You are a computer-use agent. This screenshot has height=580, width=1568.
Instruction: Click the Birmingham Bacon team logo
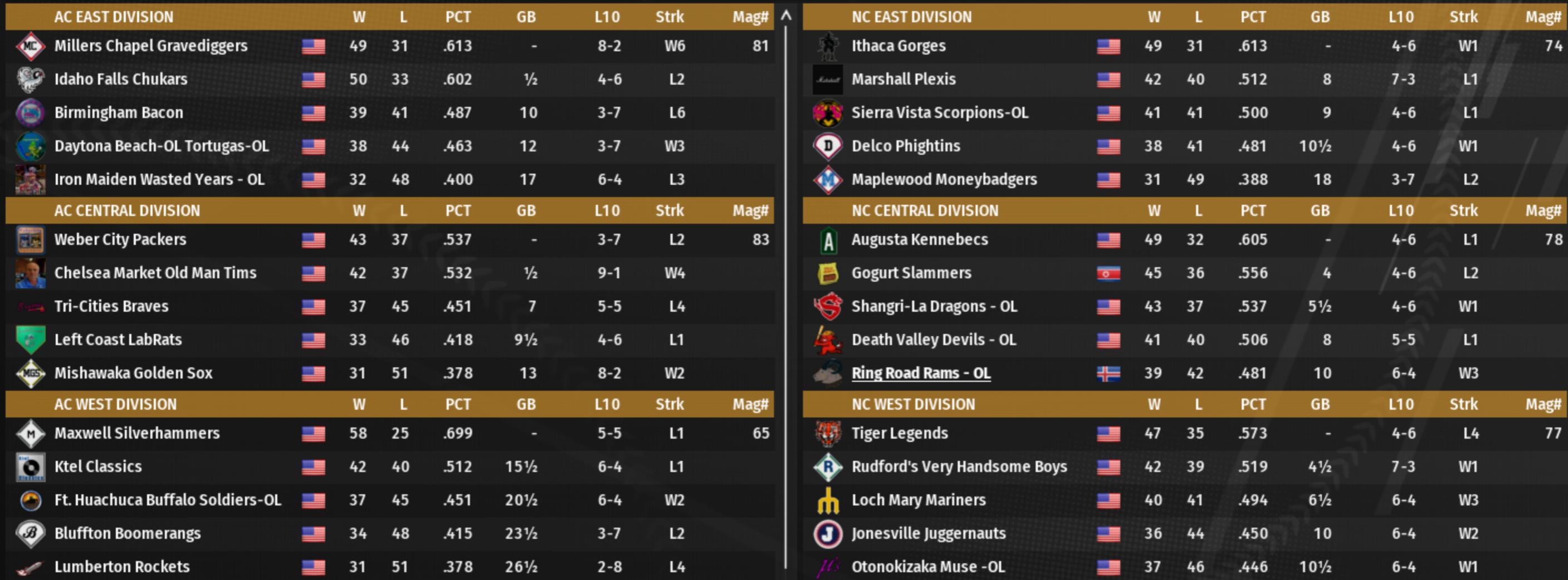point(30,113)
